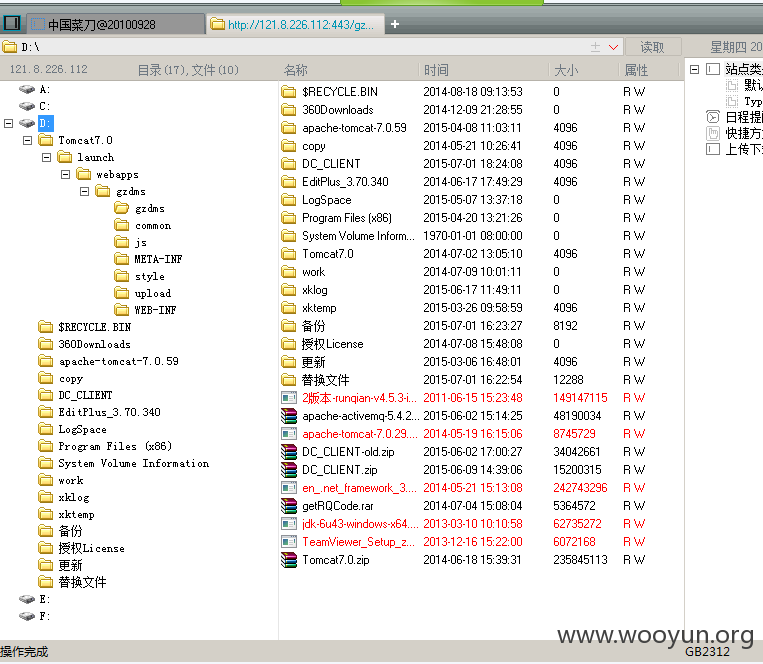Sort by the 大小 column header
The height and width of the screenshot is (664, 763).
click(566, 70)
